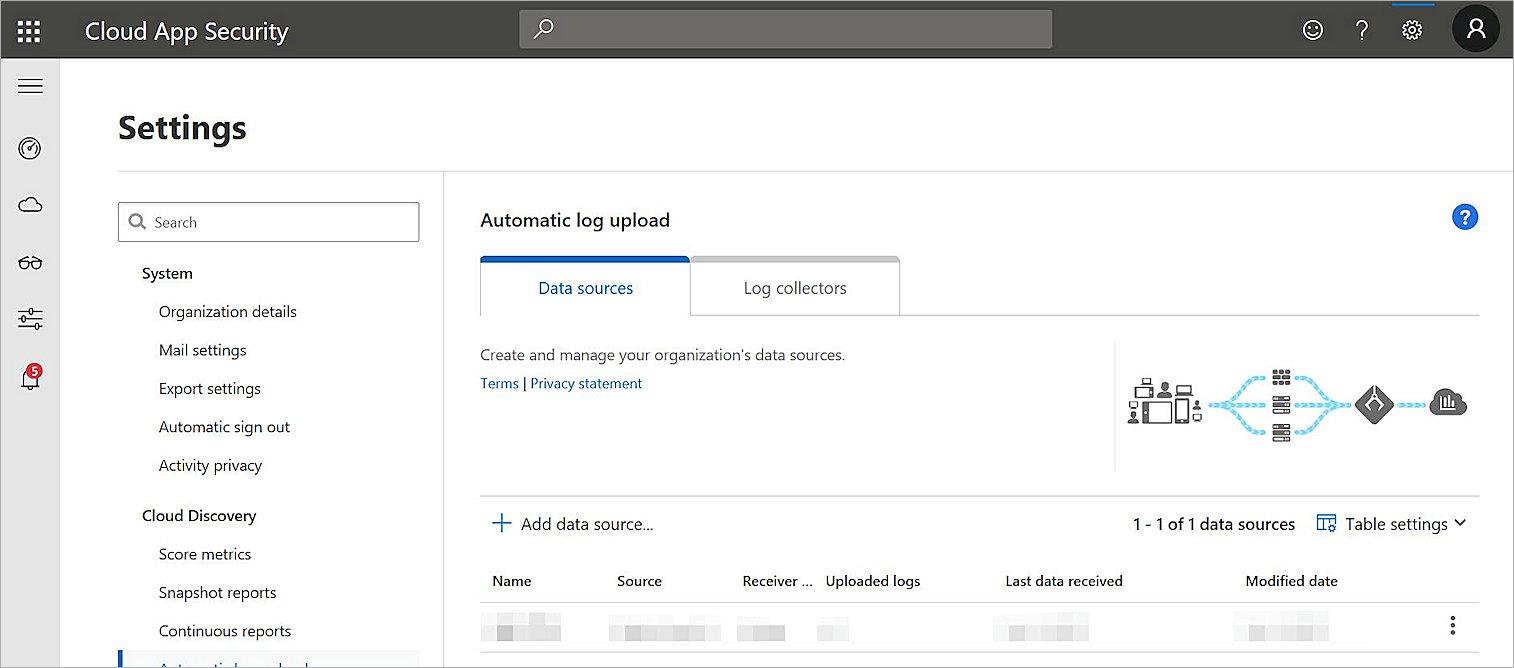Open the blue help bubble near Automatic log upload
Image resolution: width=1514 pixels, height=668 pixels.
(1465, 216)
